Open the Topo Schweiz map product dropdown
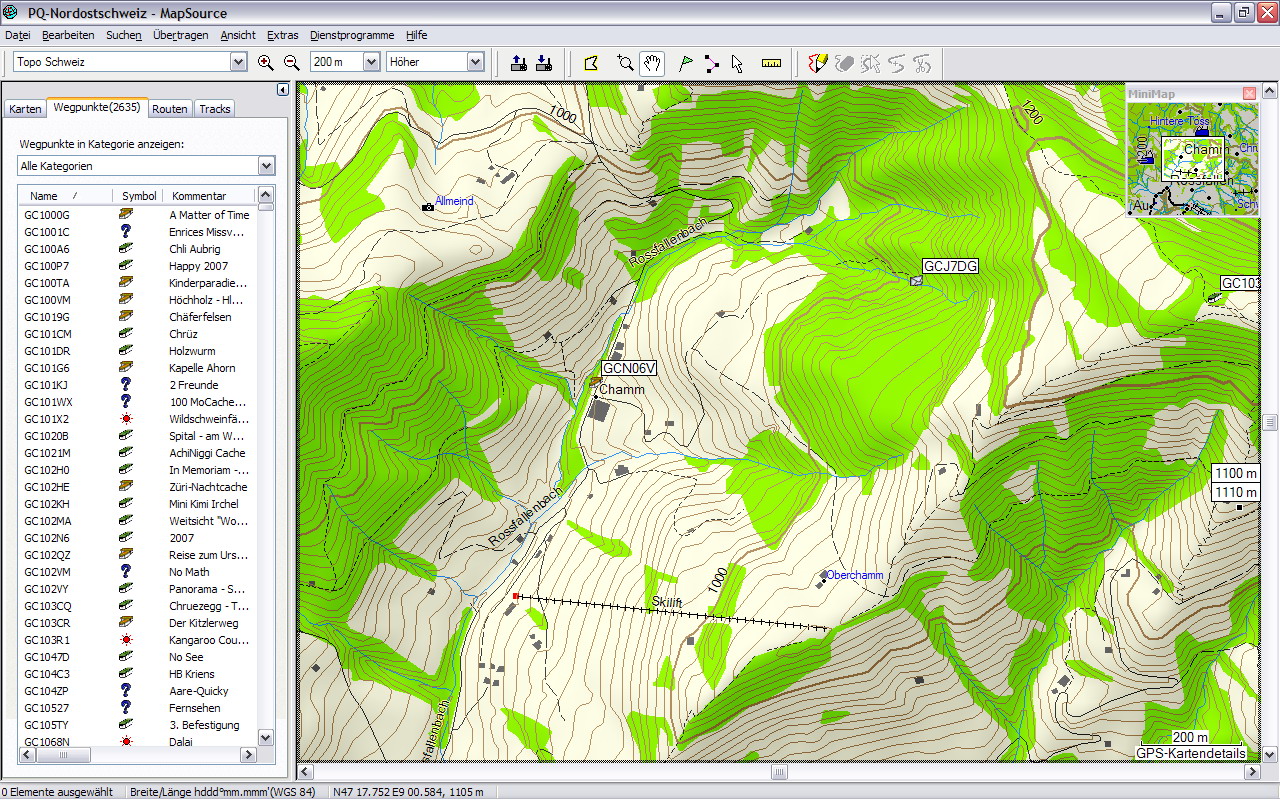The width and height of the screenshot is (1280, 800). pyautogui.click(x=238, y=62)
